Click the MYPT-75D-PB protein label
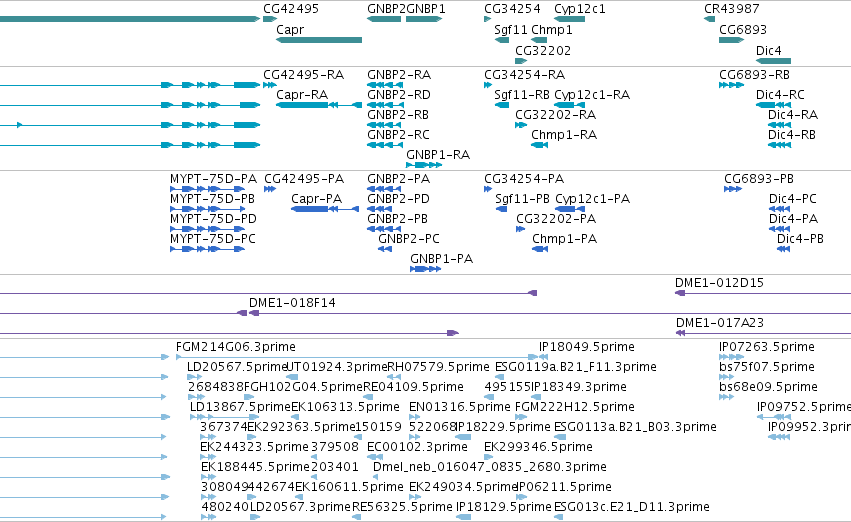This screenshot has height=522, width=851. pos(212,199)
